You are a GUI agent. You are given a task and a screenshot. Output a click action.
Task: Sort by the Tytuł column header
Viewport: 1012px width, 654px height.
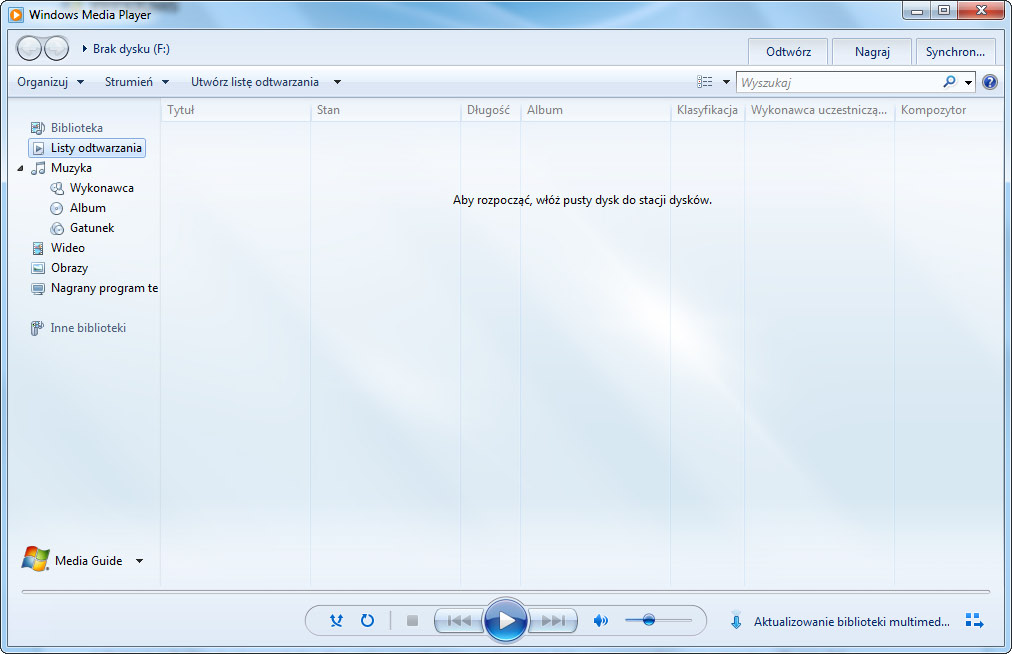[236, 110]
